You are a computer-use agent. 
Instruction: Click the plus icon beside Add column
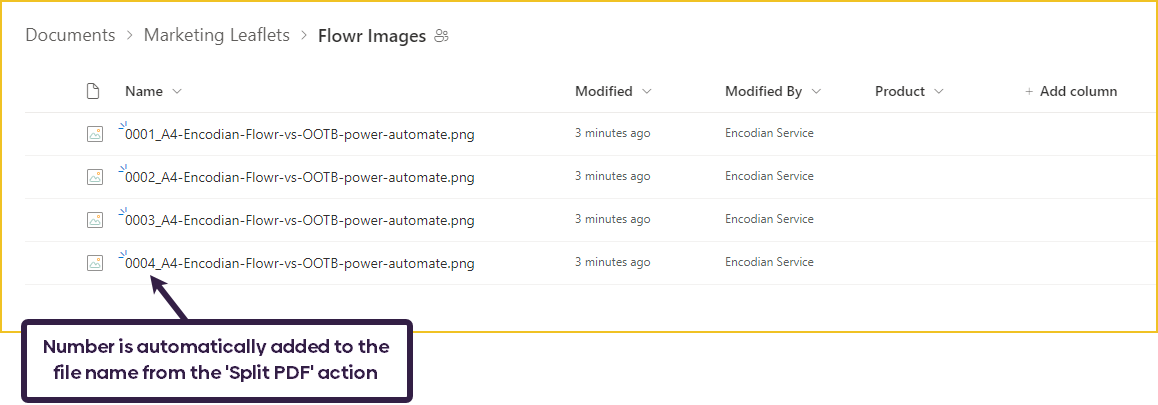click(1029, 92)
